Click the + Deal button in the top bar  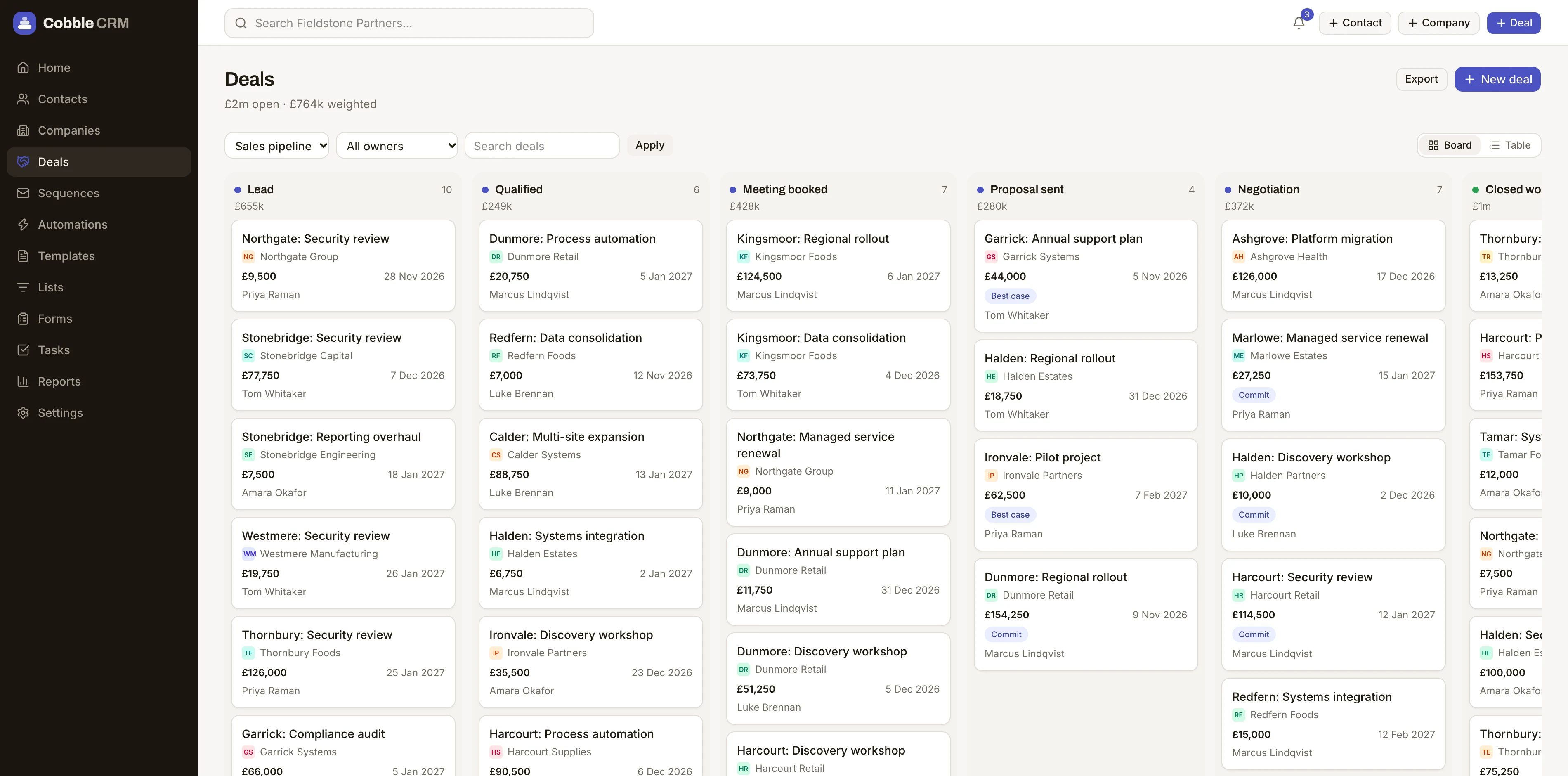1513,23
